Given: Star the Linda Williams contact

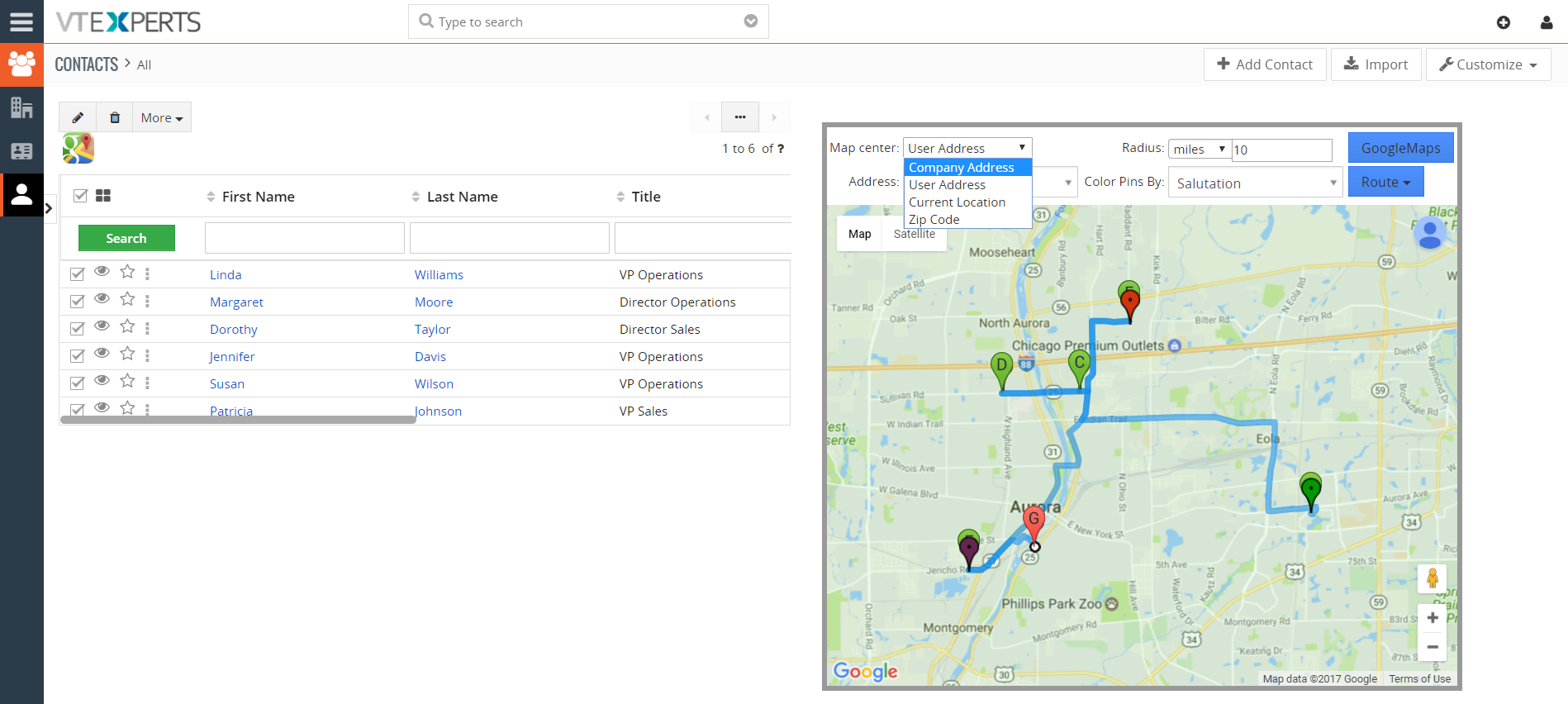Looking at the screenshot, I should (127, 272).
